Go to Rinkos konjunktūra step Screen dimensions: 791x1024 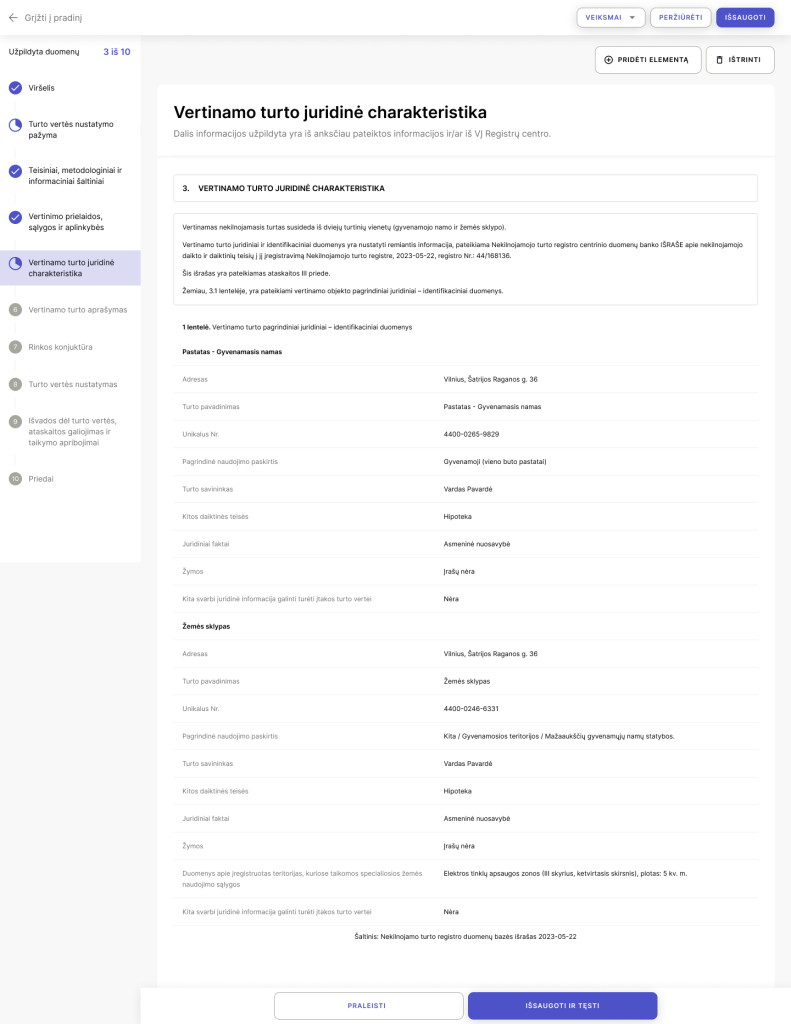coord(61,347)
